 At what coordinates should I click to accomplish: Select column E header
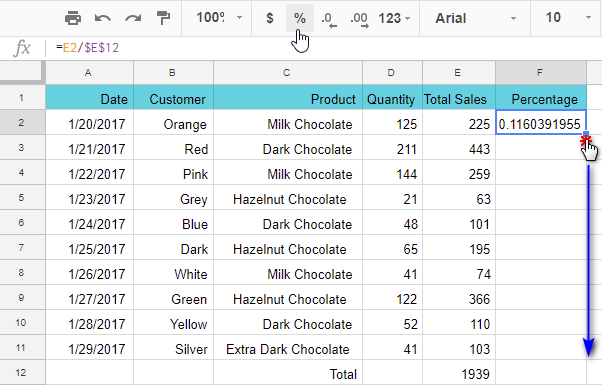[458, 73]
